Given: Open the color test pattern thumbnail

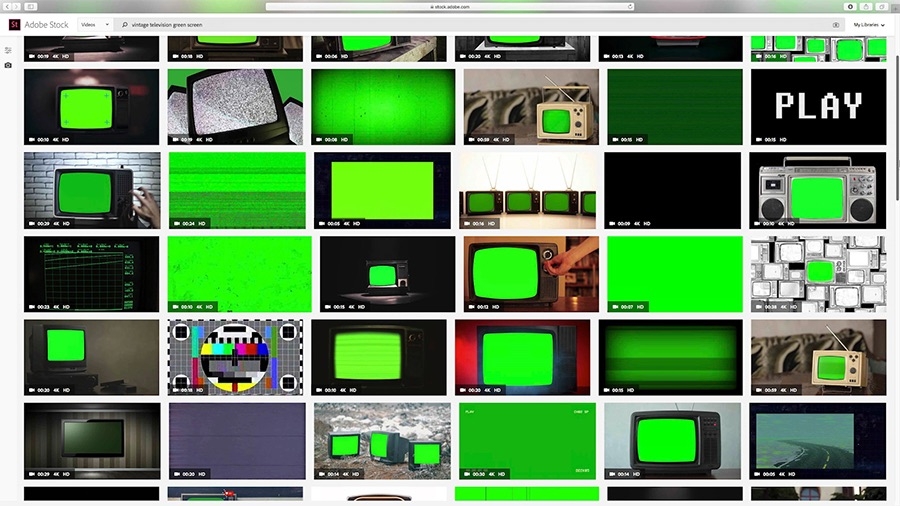Looking at the screenshot, I should pyautogui.click(x=235, y=357).
